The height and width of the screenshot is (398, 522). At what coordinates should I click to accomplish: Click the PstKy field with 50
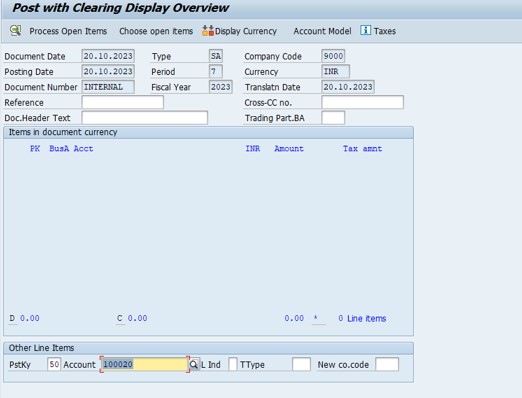54,364
